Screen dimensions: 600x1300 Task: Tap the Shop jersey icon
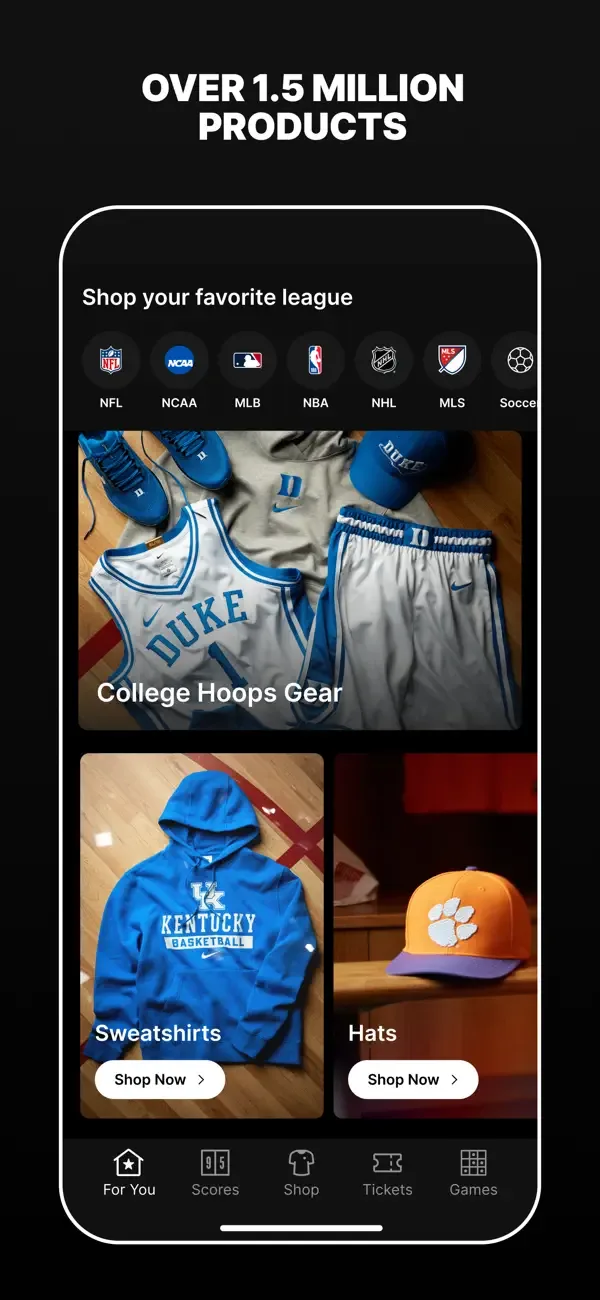pyautogui.click(x=301, y=1162)
